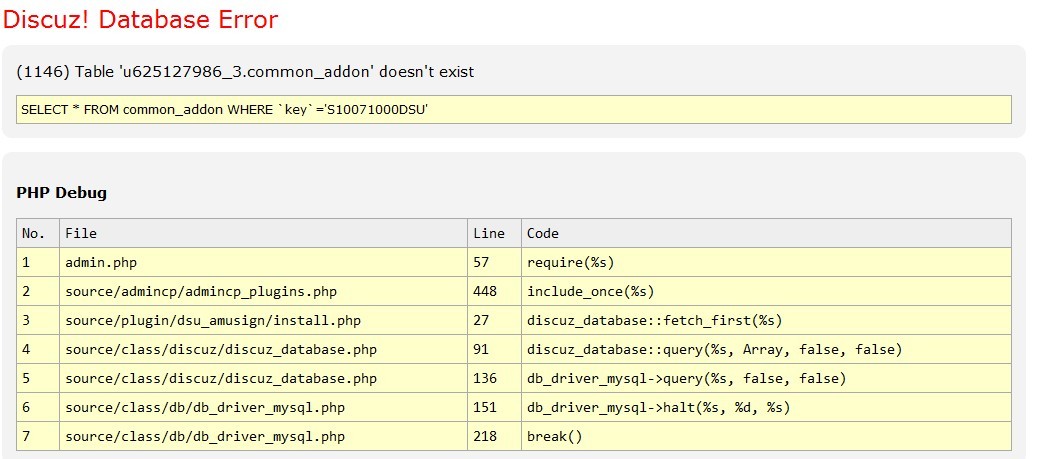The width and height of the screenshot is (1038, 459).
Task: Select the File column header
Action: [81, 233]
